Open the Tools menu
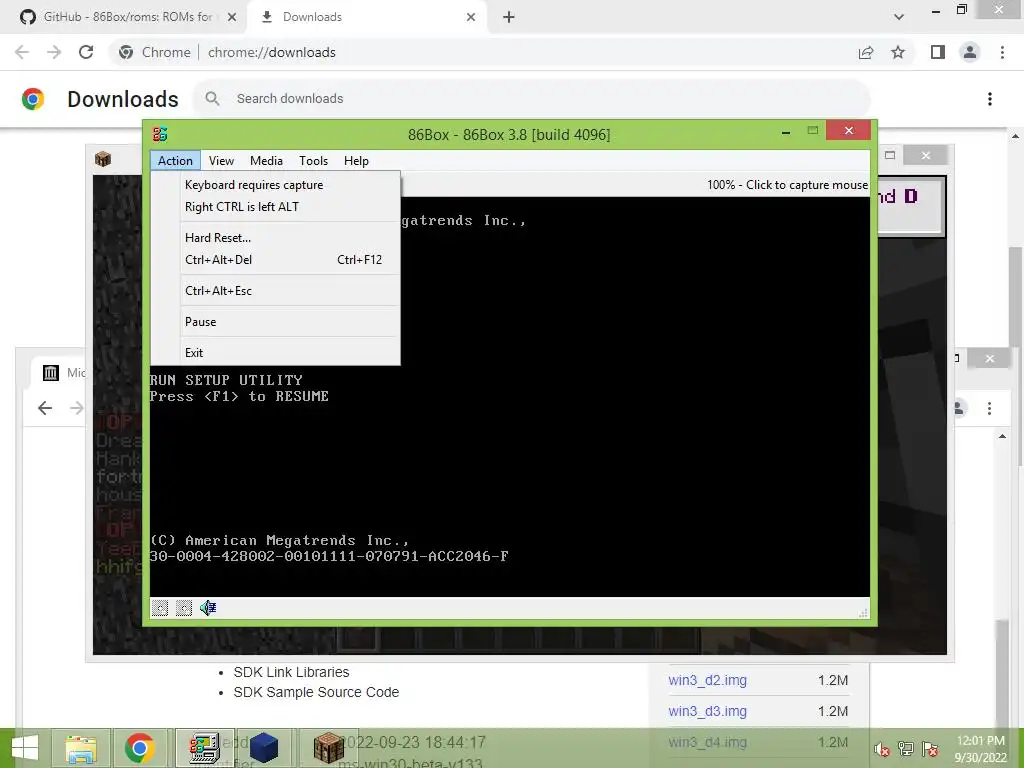Image resolution: width=1024 pixels, height=768 pixels. (x=313, y=161)
